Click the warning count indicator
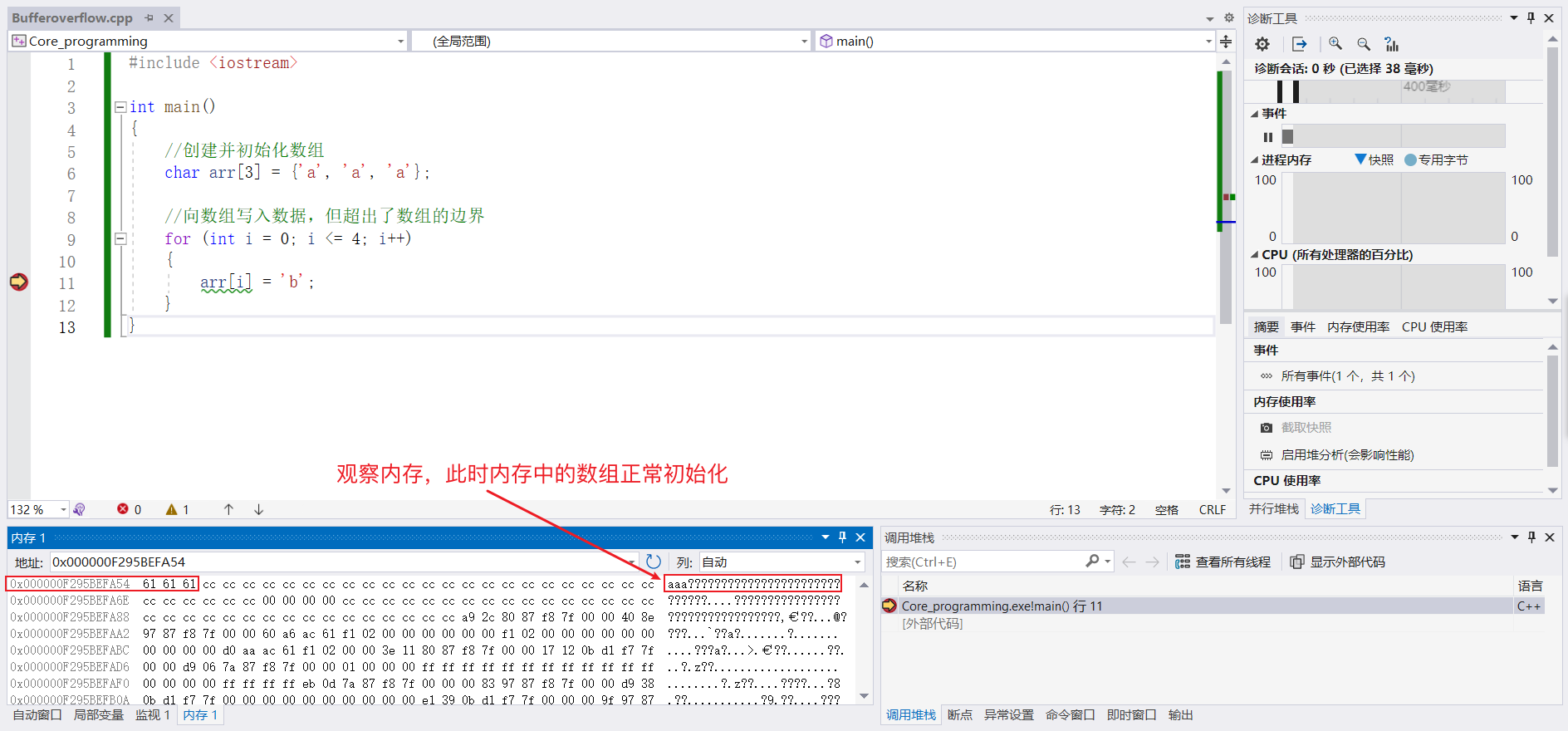 pos(178,509)
